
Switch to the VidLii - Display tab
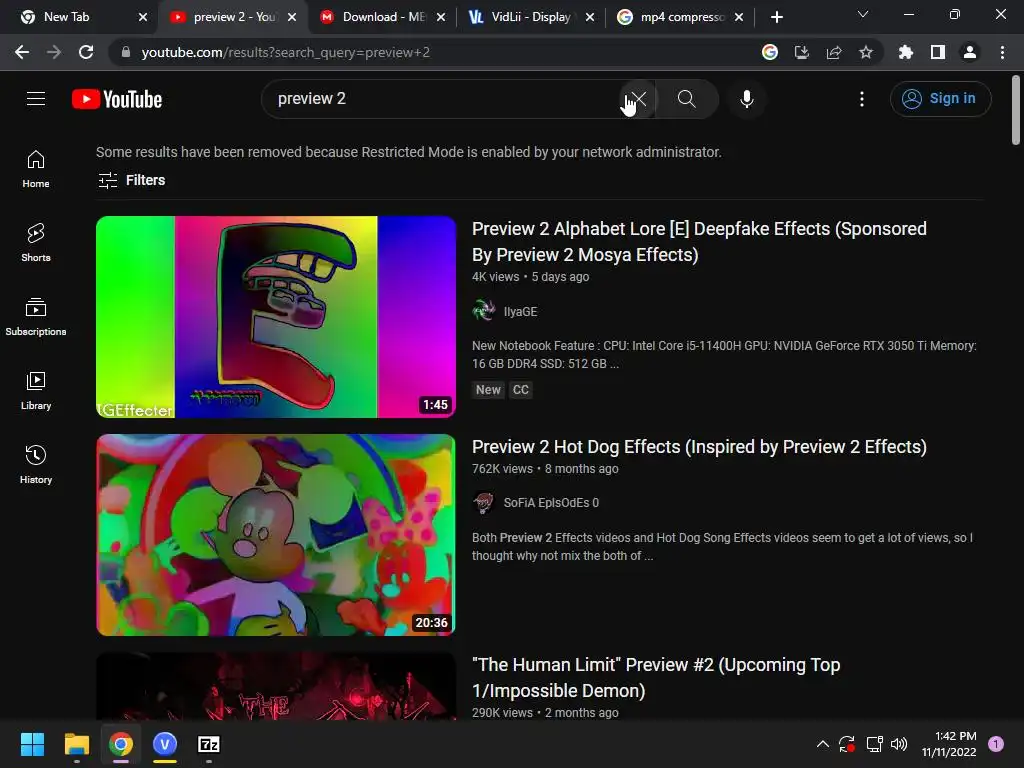[530, 17]
